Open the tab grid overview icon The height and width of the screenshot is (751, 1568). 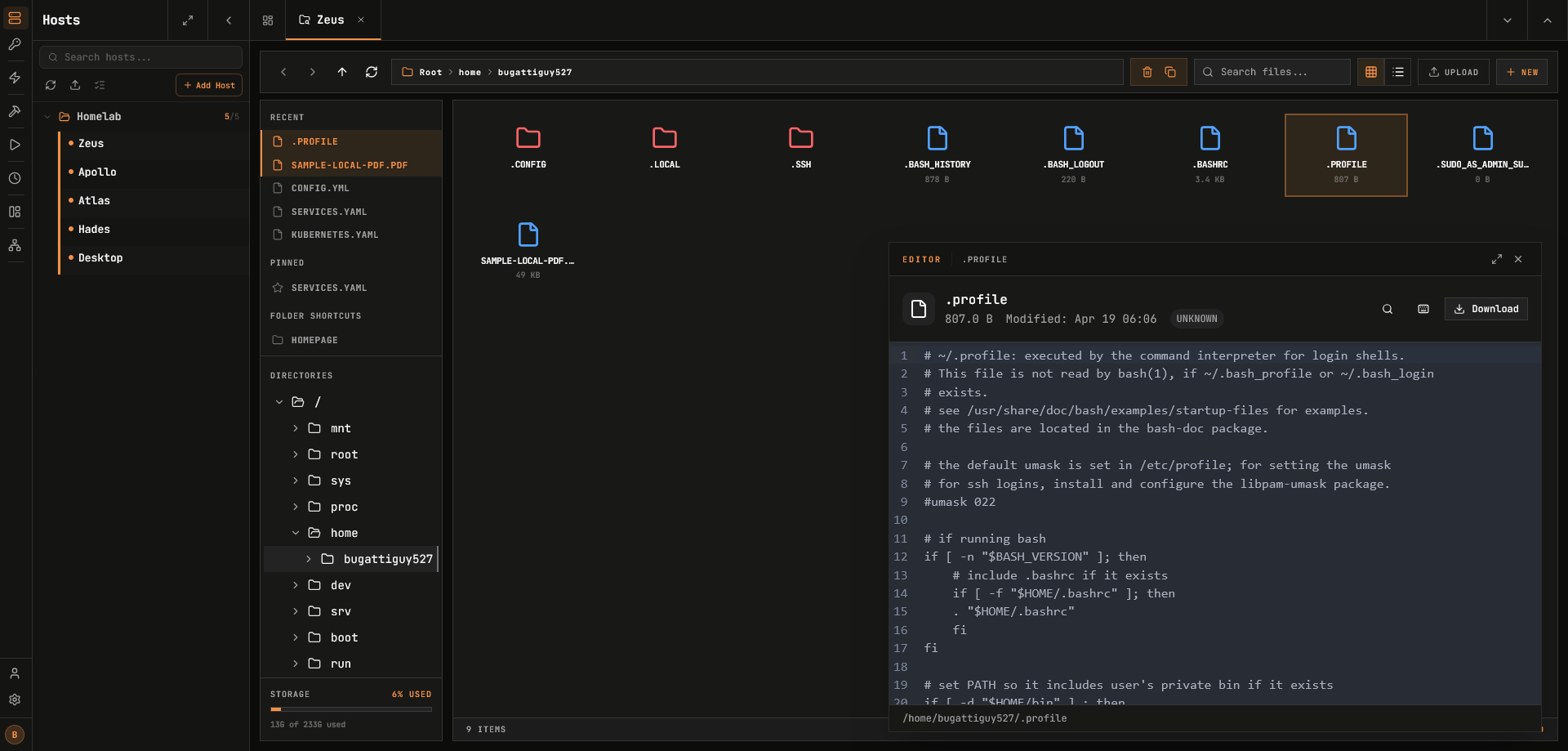coord(268,20)
